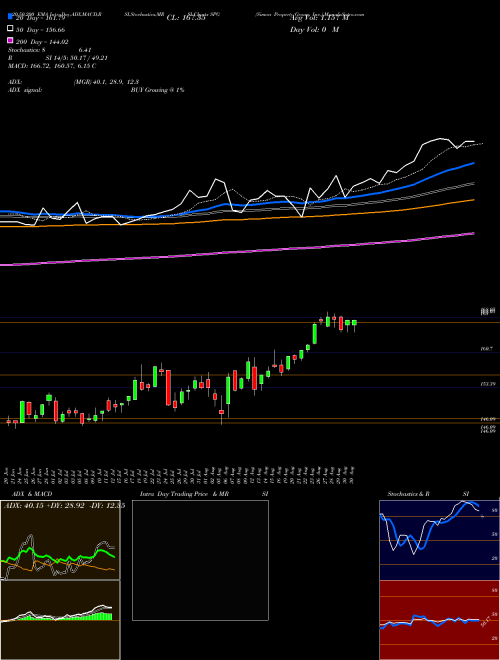Click the blue Stochastics chart panel
500x660 pixels.
click(439, 540)
